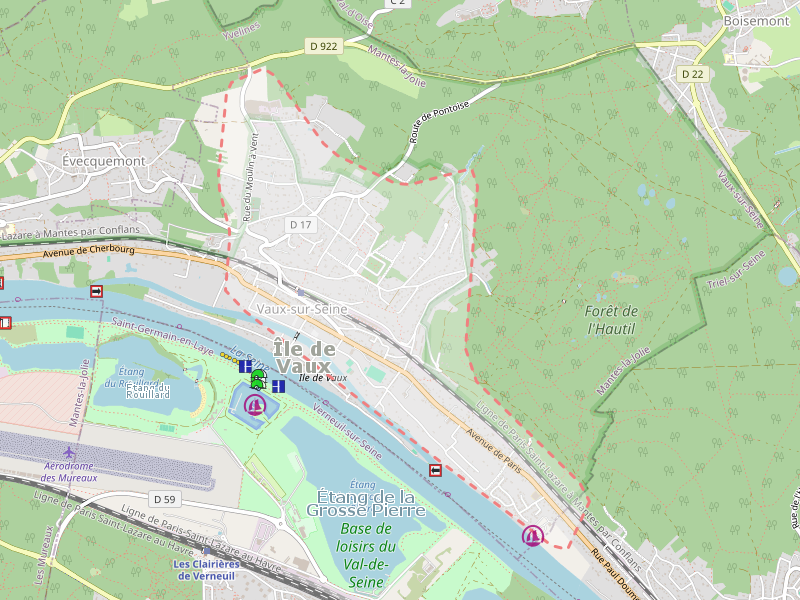Click the left-pointing arrow sign on the river
Image resolution: width=800 pixels, height=600 pixels.
pyautogui.click(x=435, y=470)
